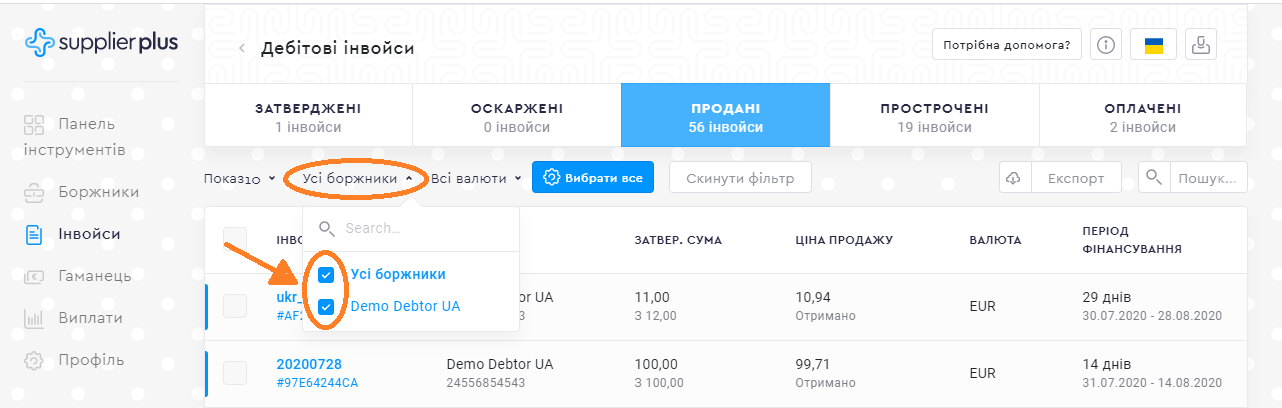This screenshot has height=408, width=1282.
Task: Click the debtor Search field in dropdown
Action: [420, 229]
